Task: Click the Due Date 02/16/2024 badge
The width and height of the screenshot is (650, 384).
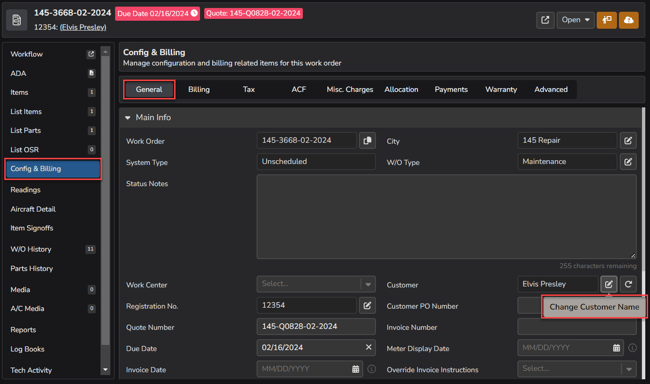Action: [x=157, y=13]
